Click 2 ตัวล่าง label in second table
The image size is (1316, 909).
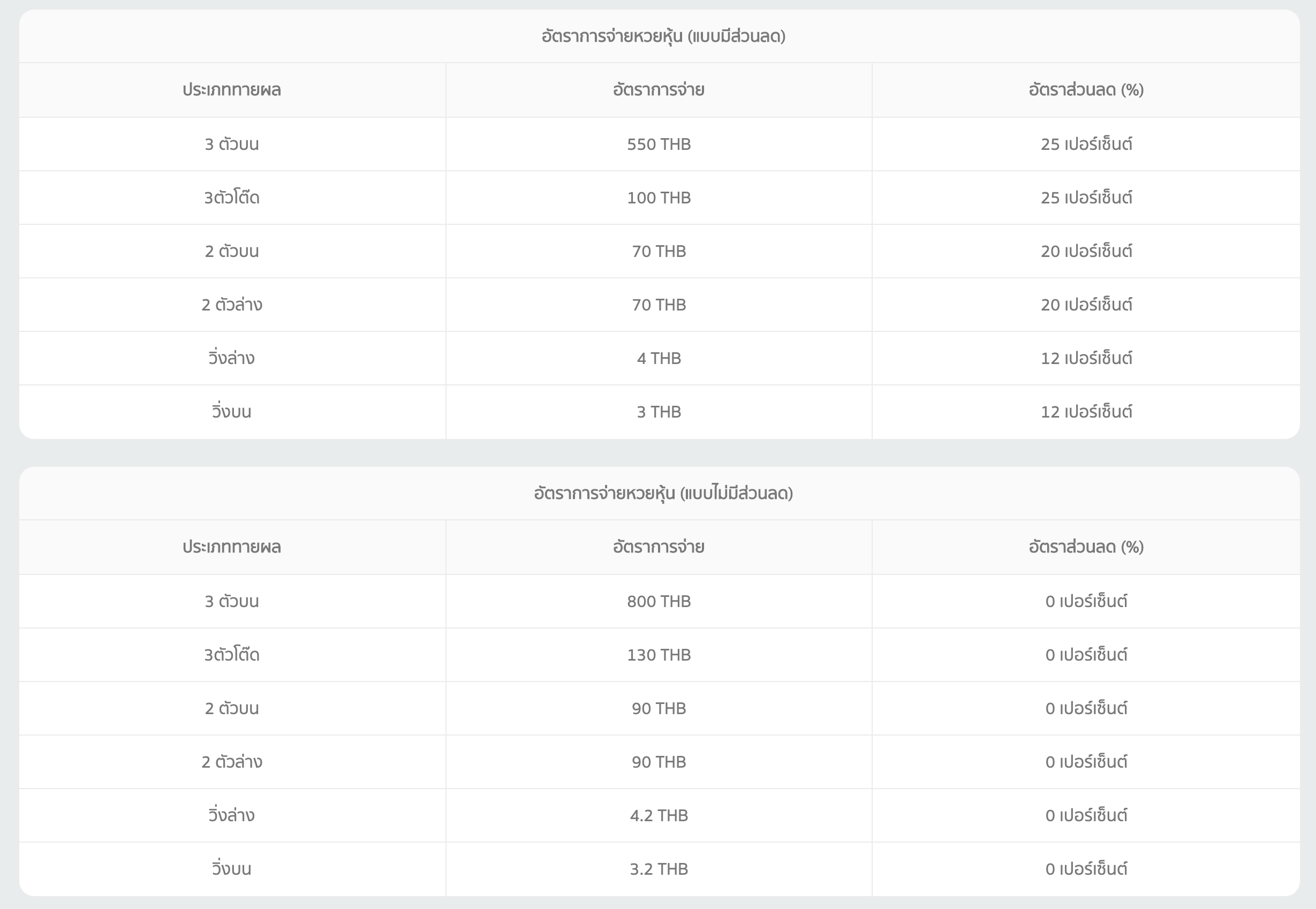tap(232, 762)
